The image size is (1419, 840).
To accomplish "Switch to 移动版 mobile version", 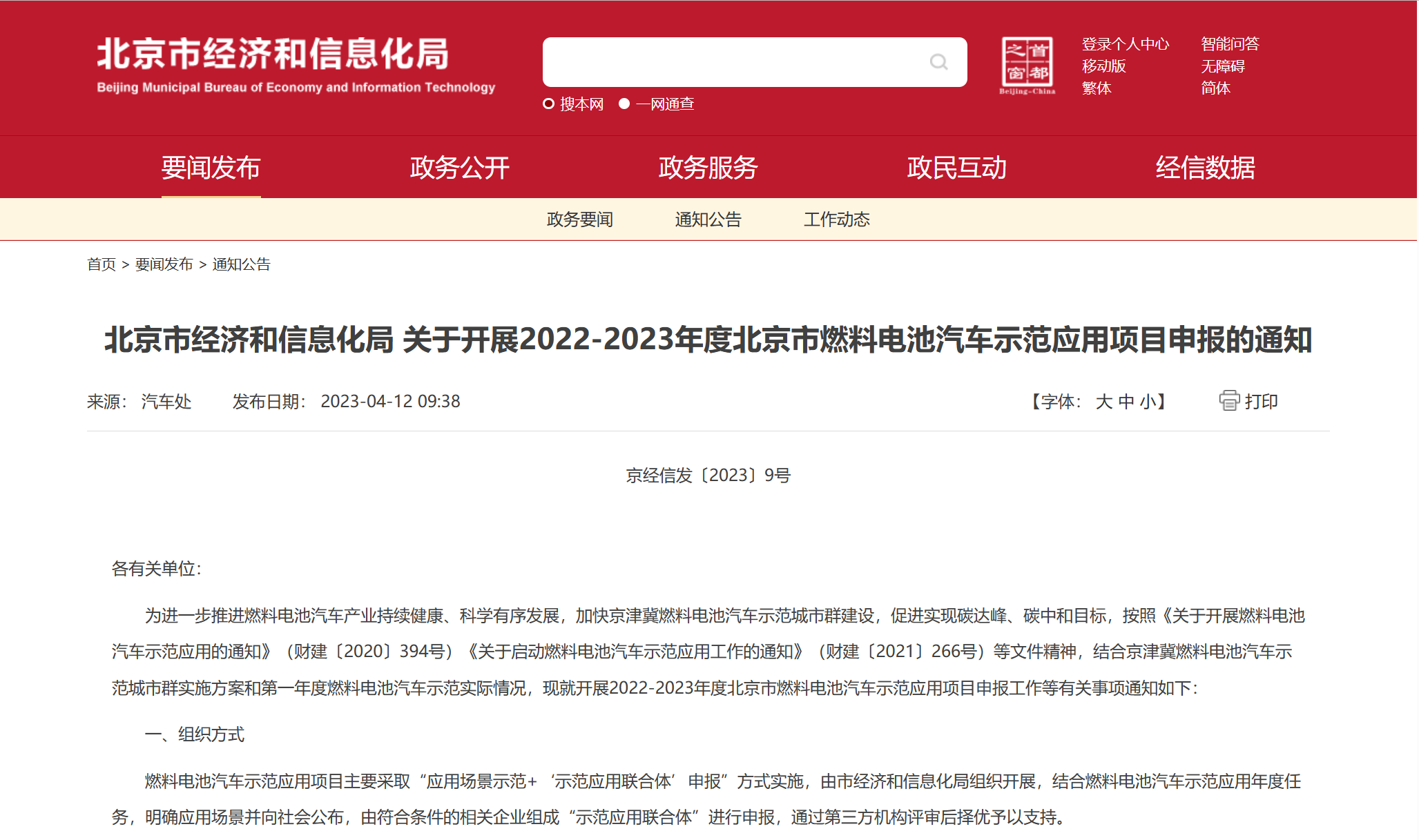I will (x=1104, y=66).
